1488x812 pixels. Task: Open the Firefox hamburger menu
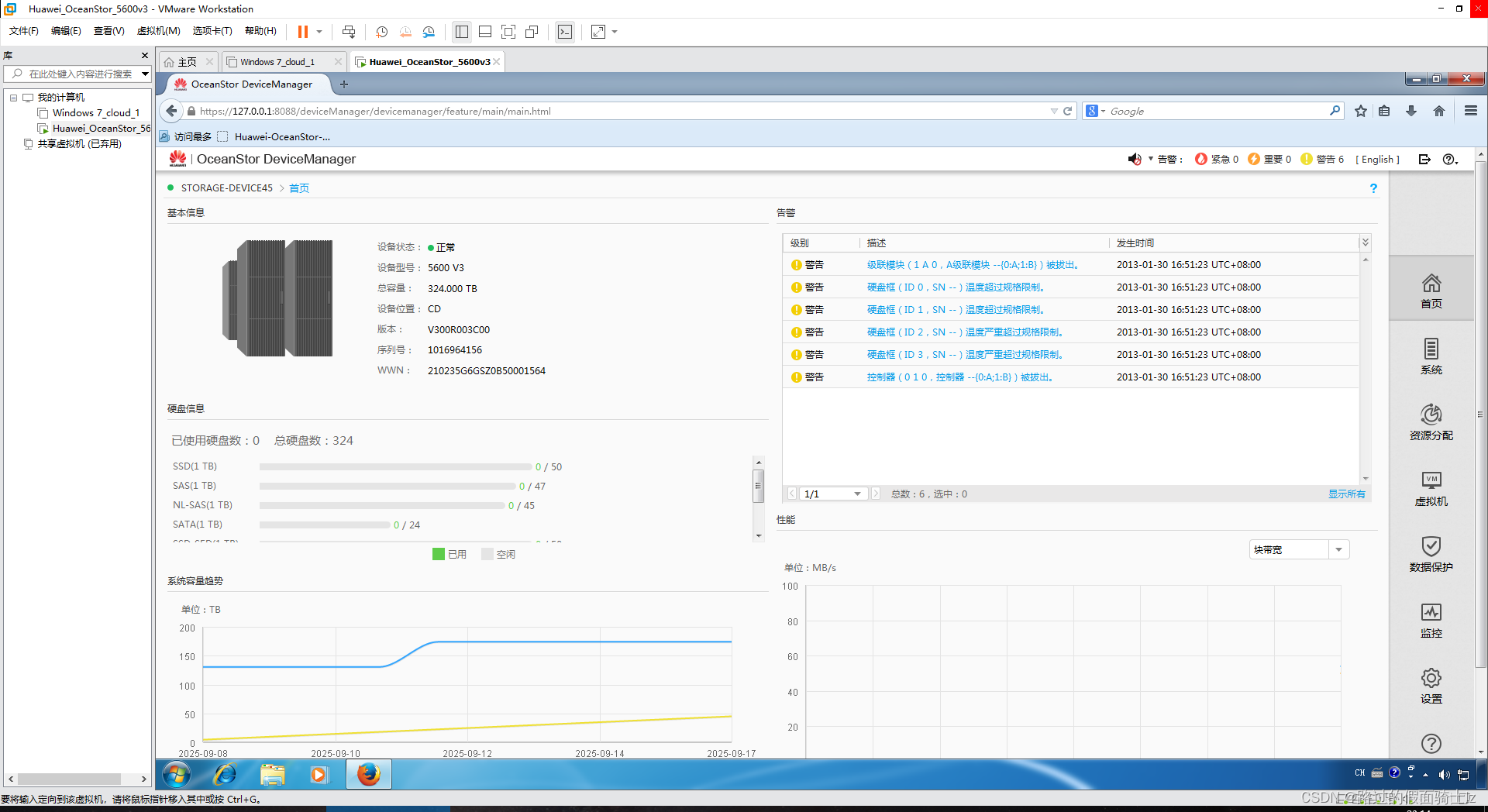point(1470,111)
